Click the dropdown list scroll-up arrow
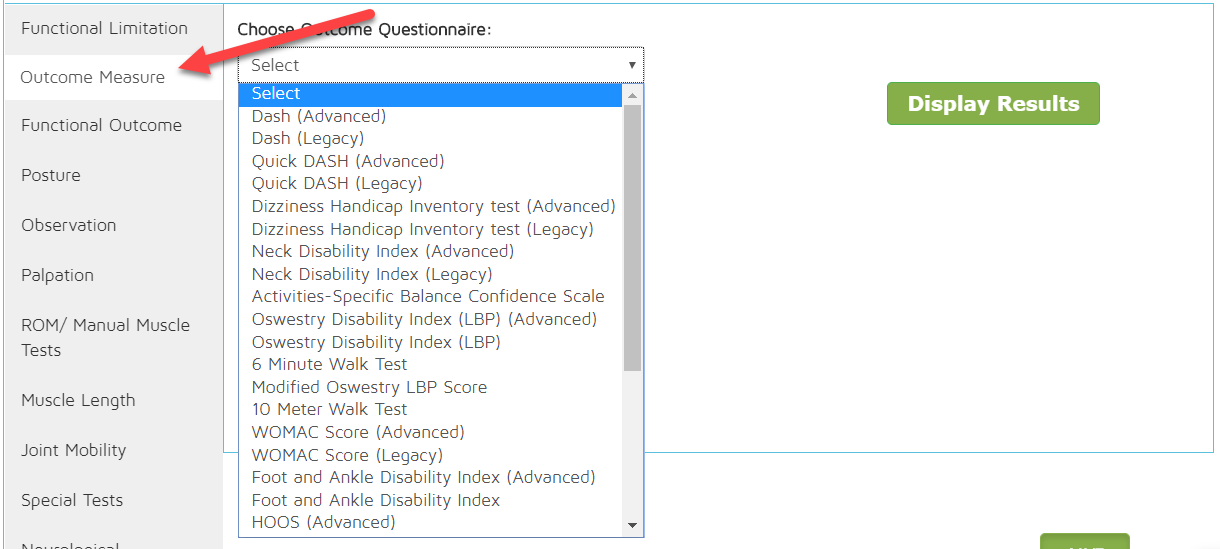 coord(632,95)
